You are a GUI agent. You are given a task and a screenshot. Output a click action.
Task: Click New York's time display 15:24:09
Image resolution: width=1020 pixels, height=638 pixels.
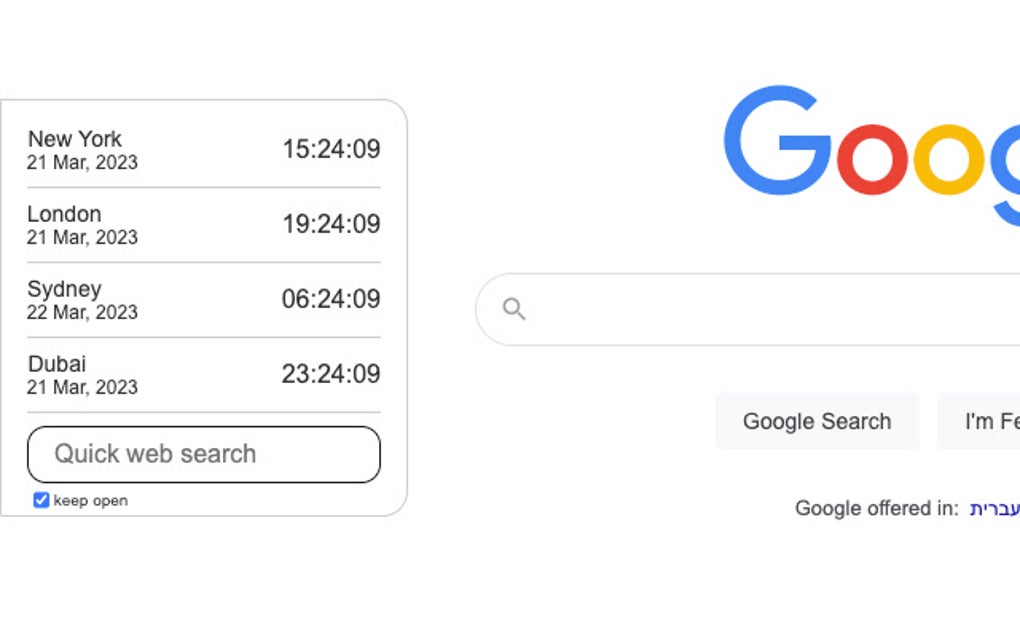[x=330, y=149]
